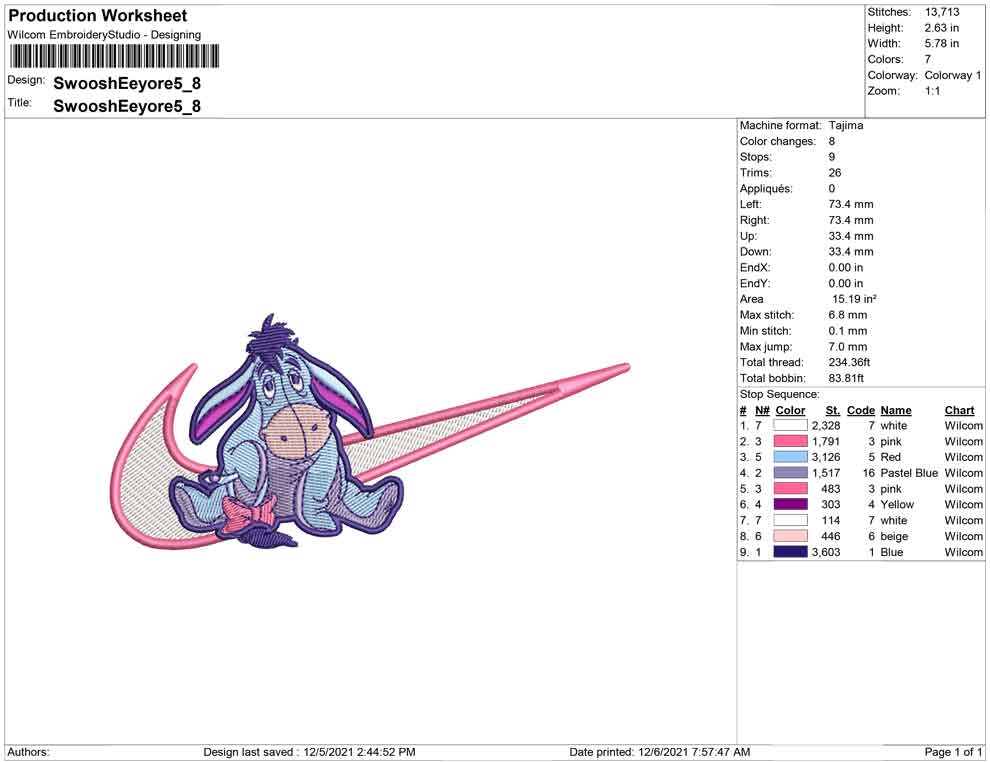Click the barcode under the worksheet heading
The width and height of the screenshot is (990, 762).
pyautogui.click(x=114, y=56)
